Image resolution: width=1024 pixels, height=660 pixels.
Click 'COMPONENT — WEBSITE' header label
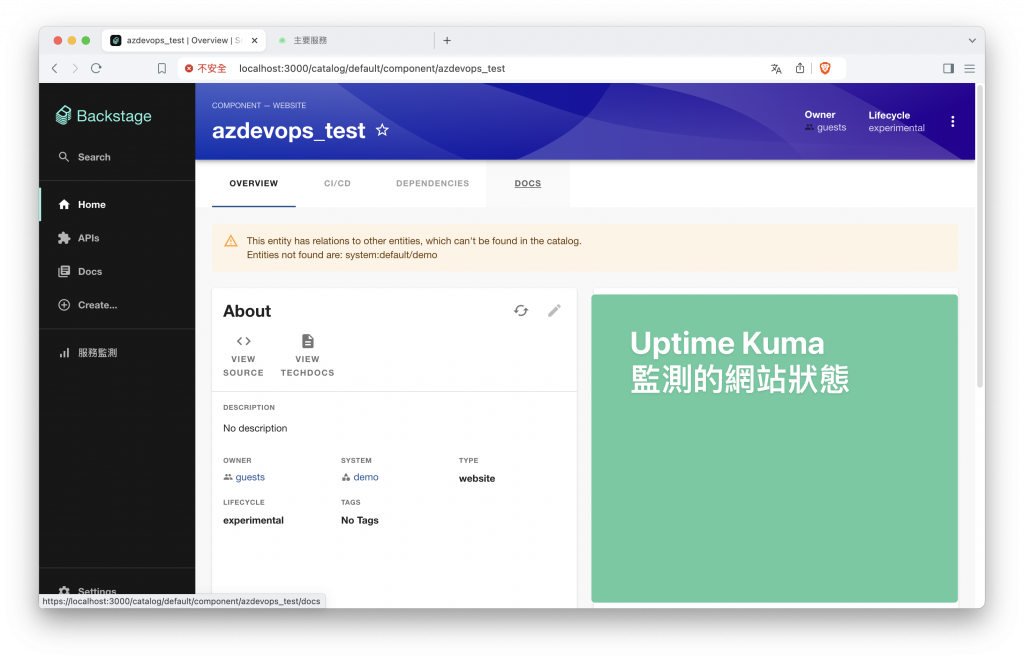(259, 105)
